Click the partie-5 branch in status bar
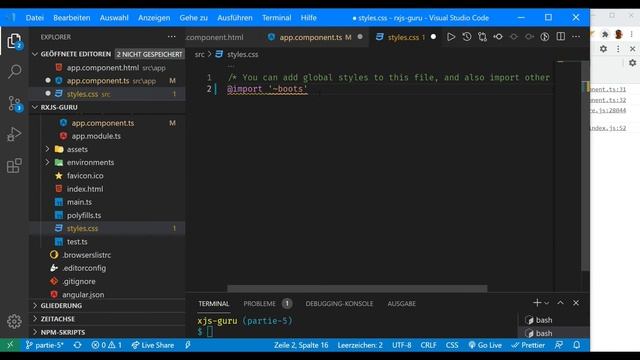The width and height of the screenshot is (640, 360). click(x=44, y=345)
